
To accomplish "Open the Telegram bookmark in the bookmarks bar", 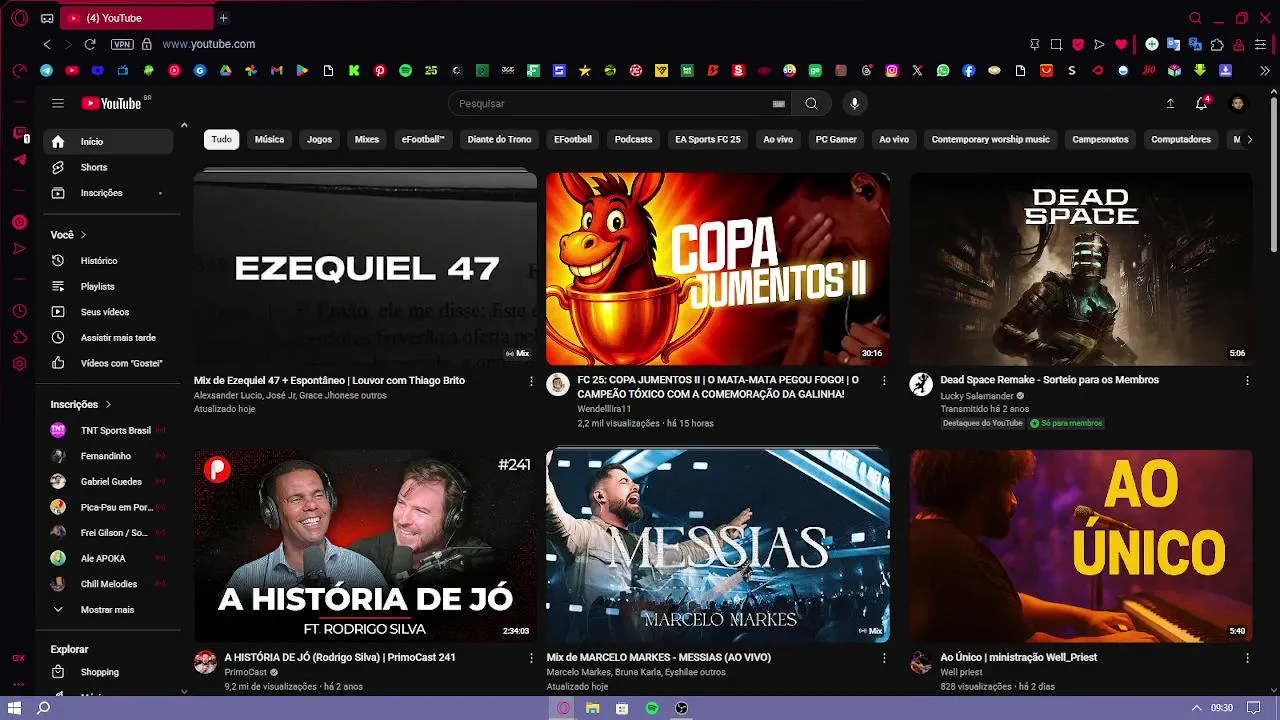I will tap(46, 71).
